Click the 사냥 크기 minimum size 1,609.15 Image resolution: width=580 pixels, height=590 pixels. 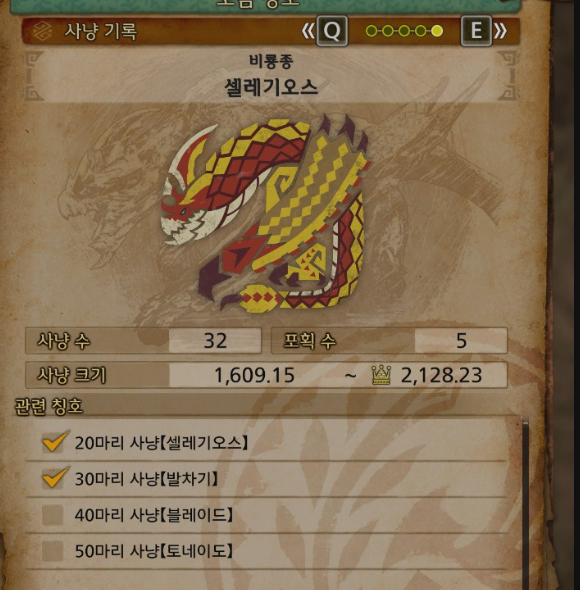[254, 375]
